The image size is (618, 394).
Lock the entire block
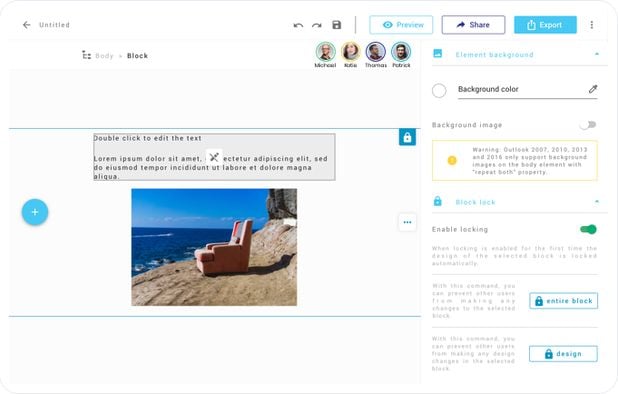pos(563,301)
